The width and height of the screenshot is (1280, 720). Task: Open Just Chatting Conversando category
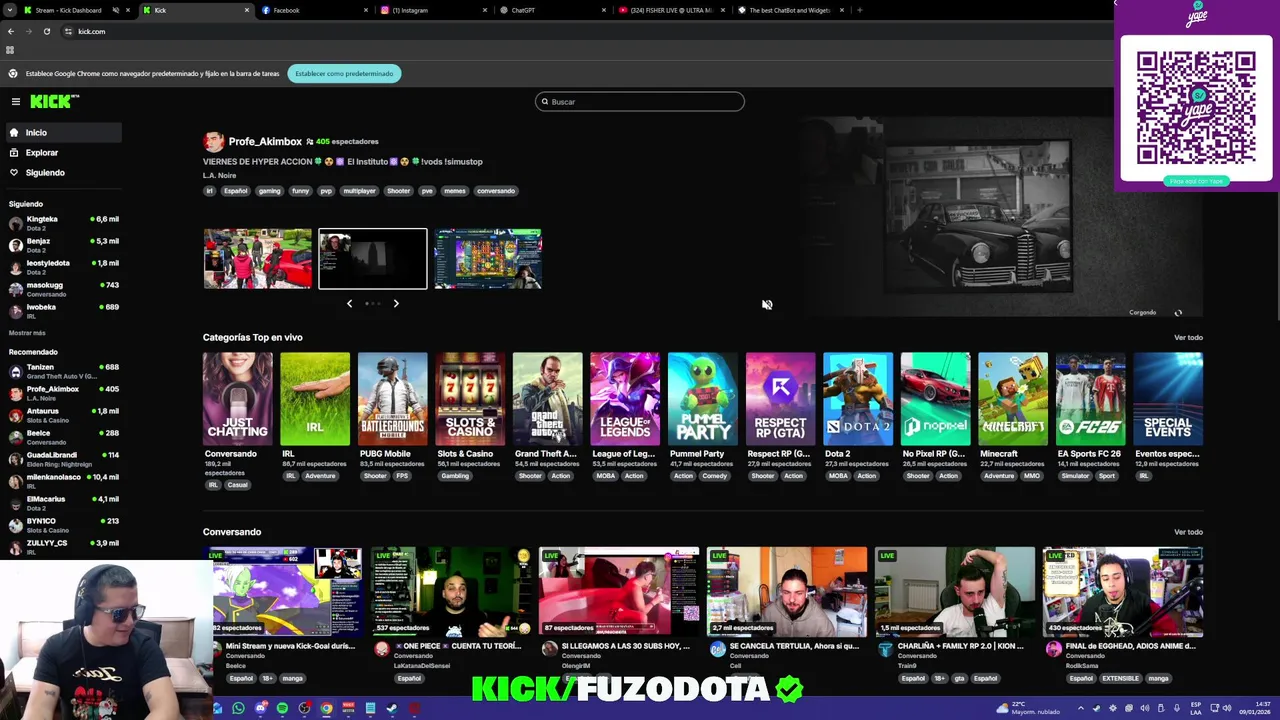[237, 398]
